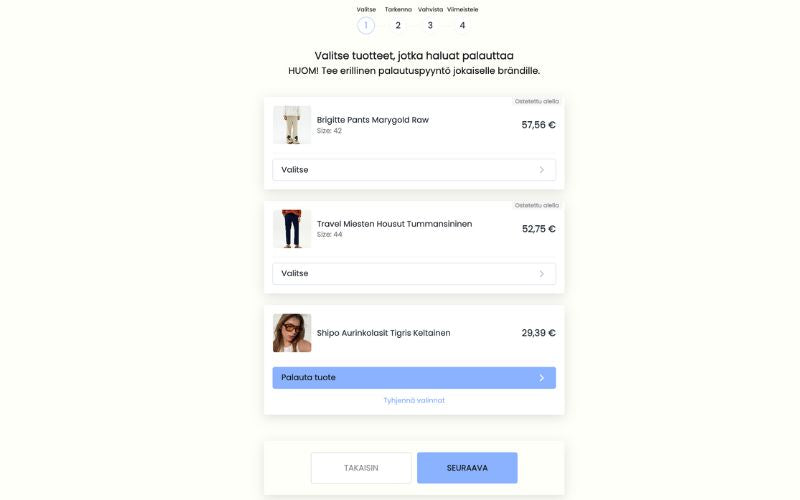
Task: Click the 57,56 € price of Brigitte Pants
Action: (x=538, y=125)
